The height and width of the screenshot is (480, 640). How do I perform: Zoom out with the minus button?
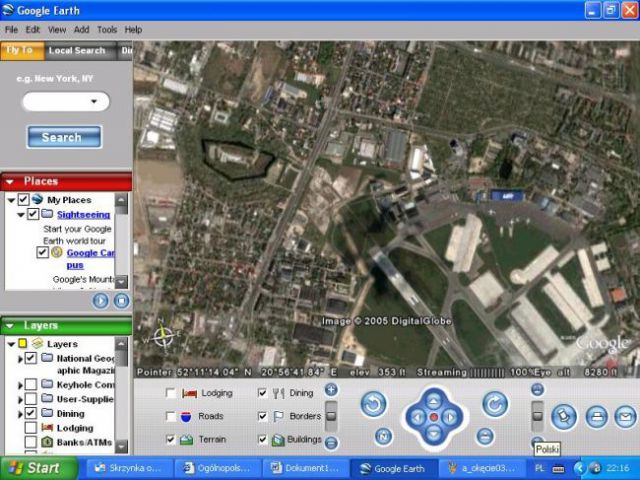tap(331, 443)
